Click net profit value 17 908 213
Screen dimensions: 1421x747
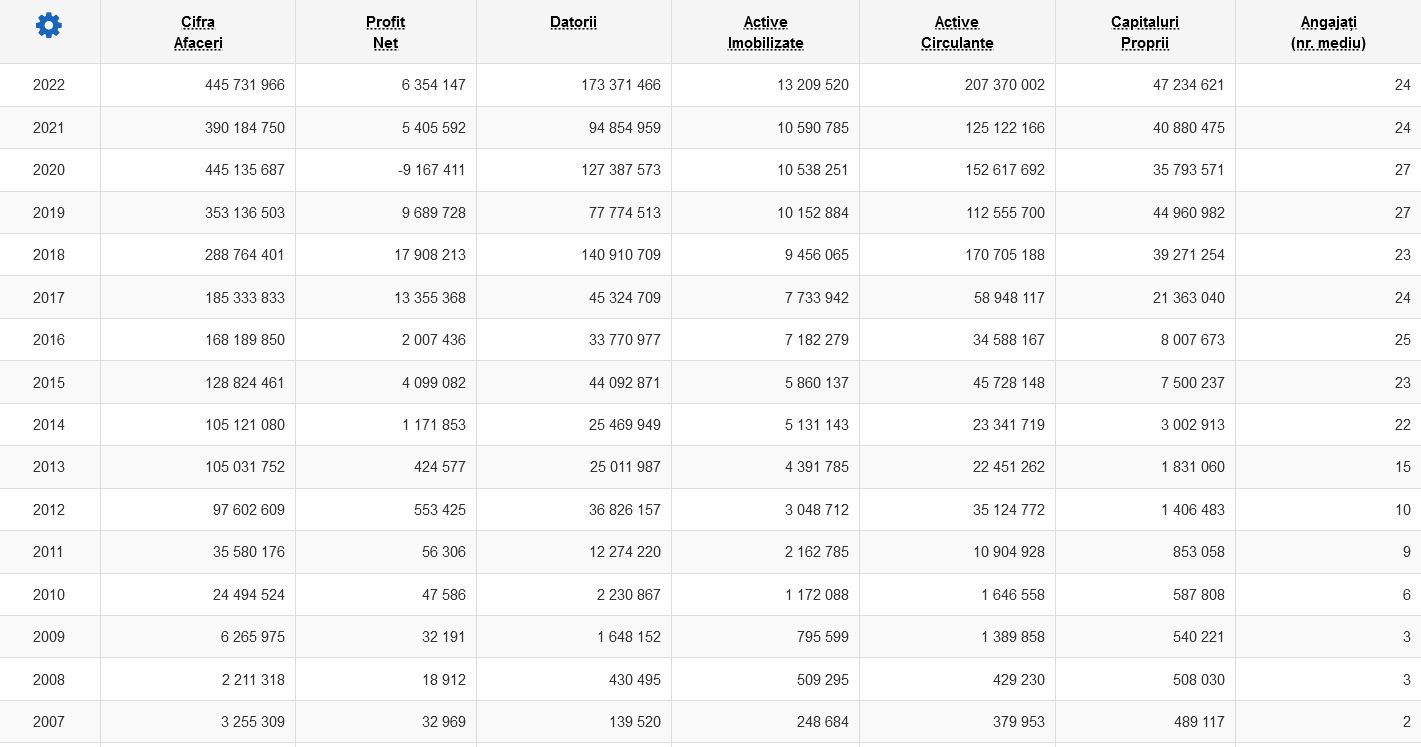click(x=430, y=255)
